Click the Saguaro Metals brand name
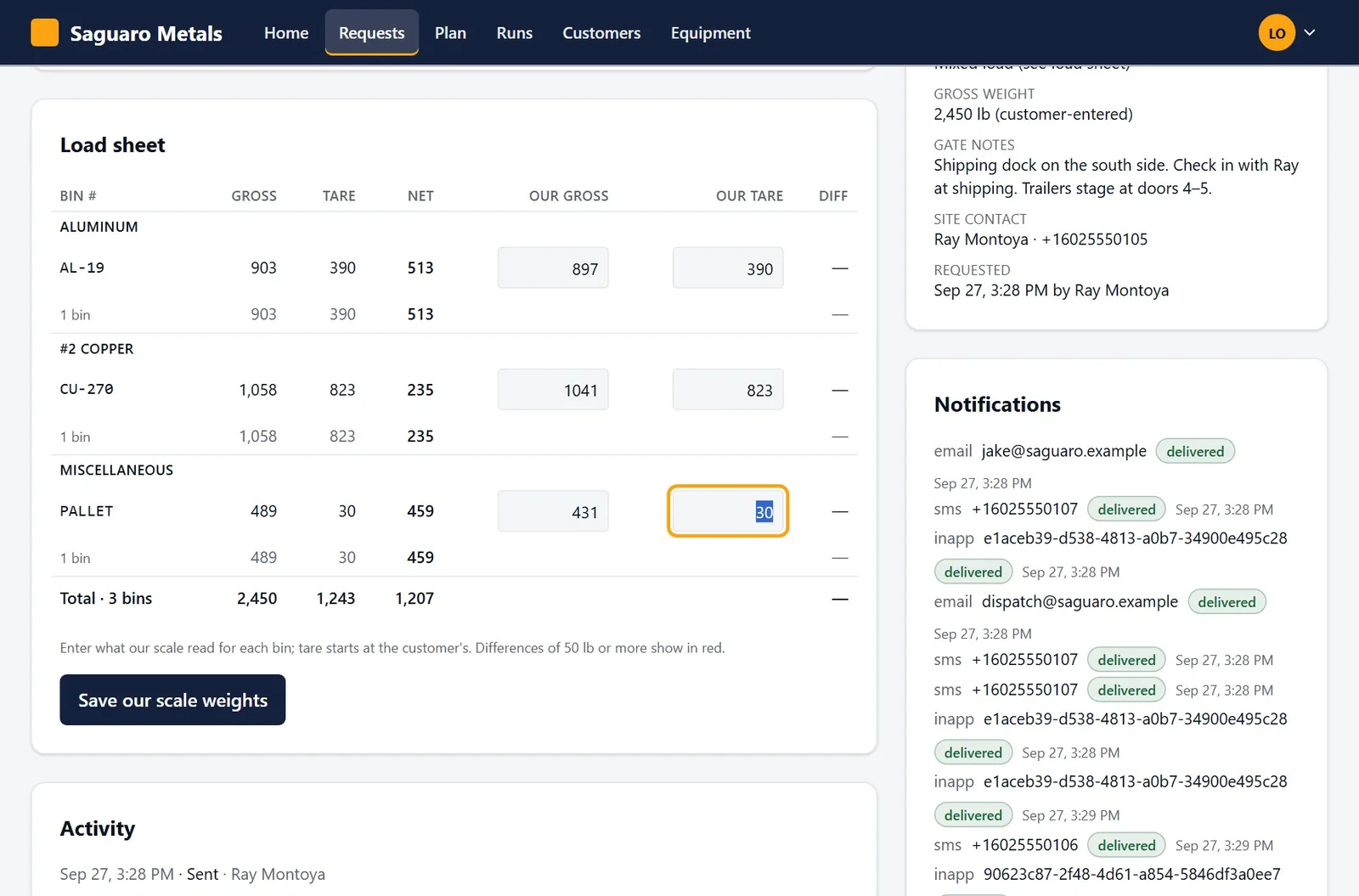The image size is (1359, 896). [x=146, y=33]
